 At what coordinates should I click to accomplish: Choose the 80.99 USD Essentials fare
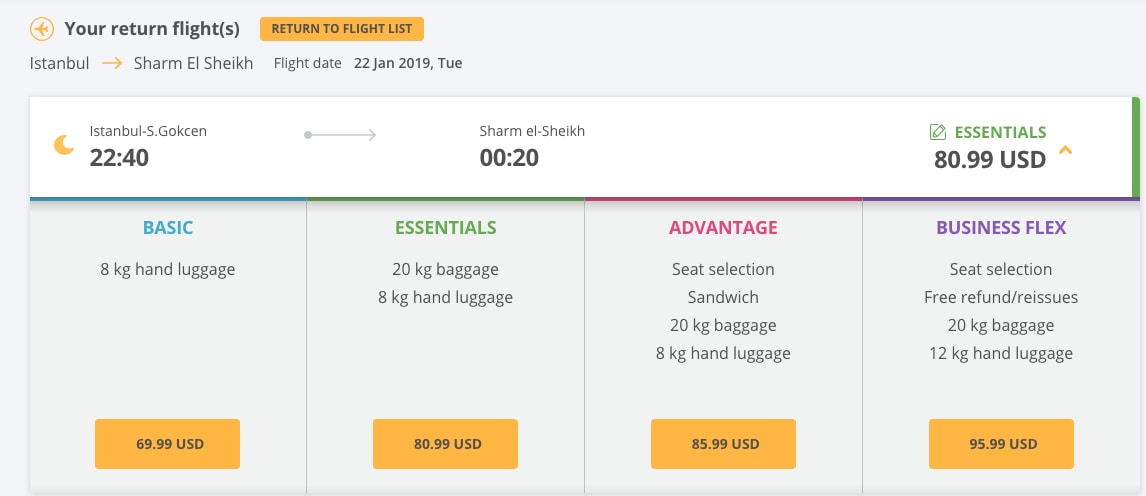[x=445, y=443]
